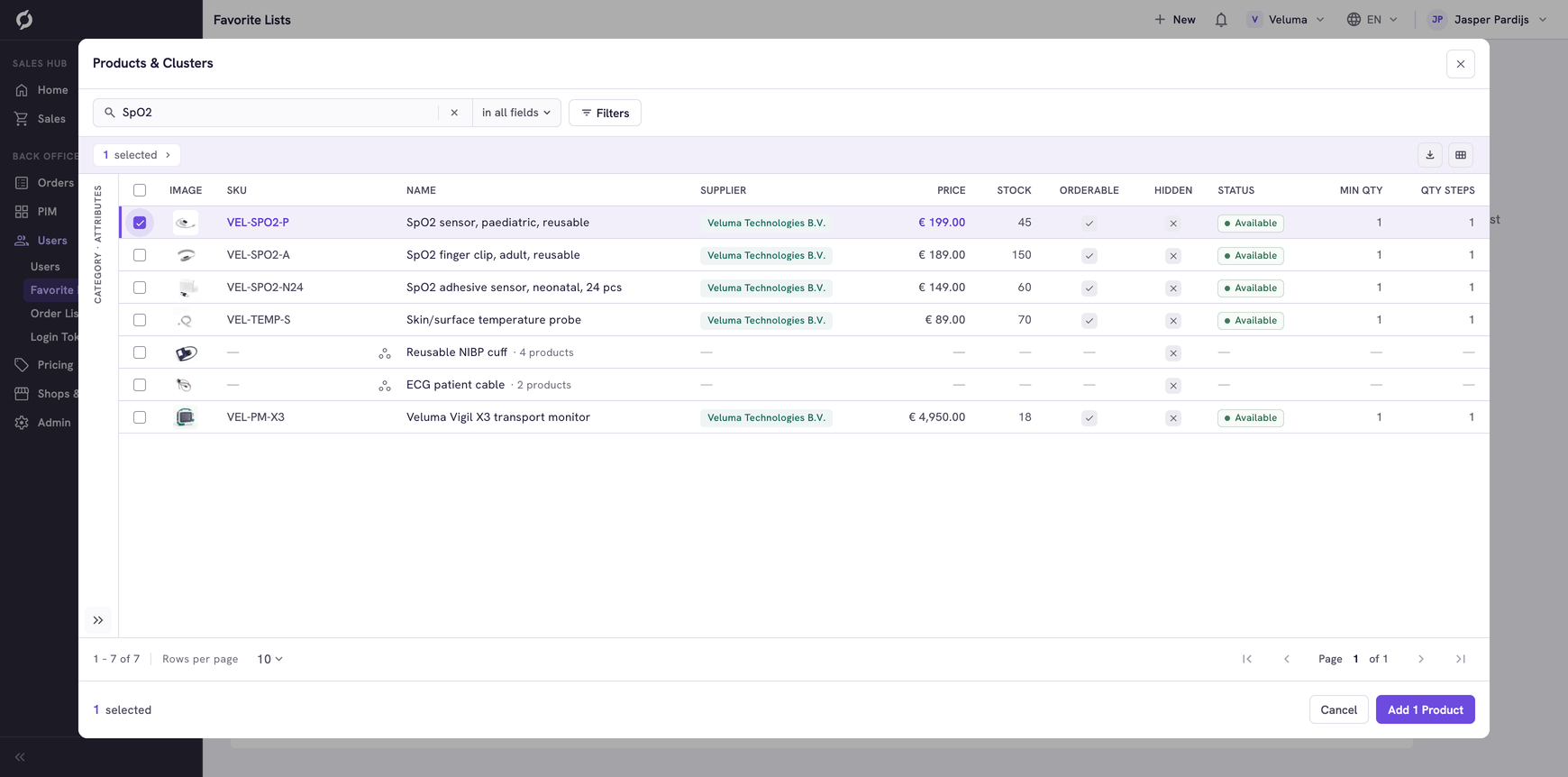Check the VEL-SPO2-N24 row checkbox
This screenshot has height=777, width=1568.
point(140,288)
